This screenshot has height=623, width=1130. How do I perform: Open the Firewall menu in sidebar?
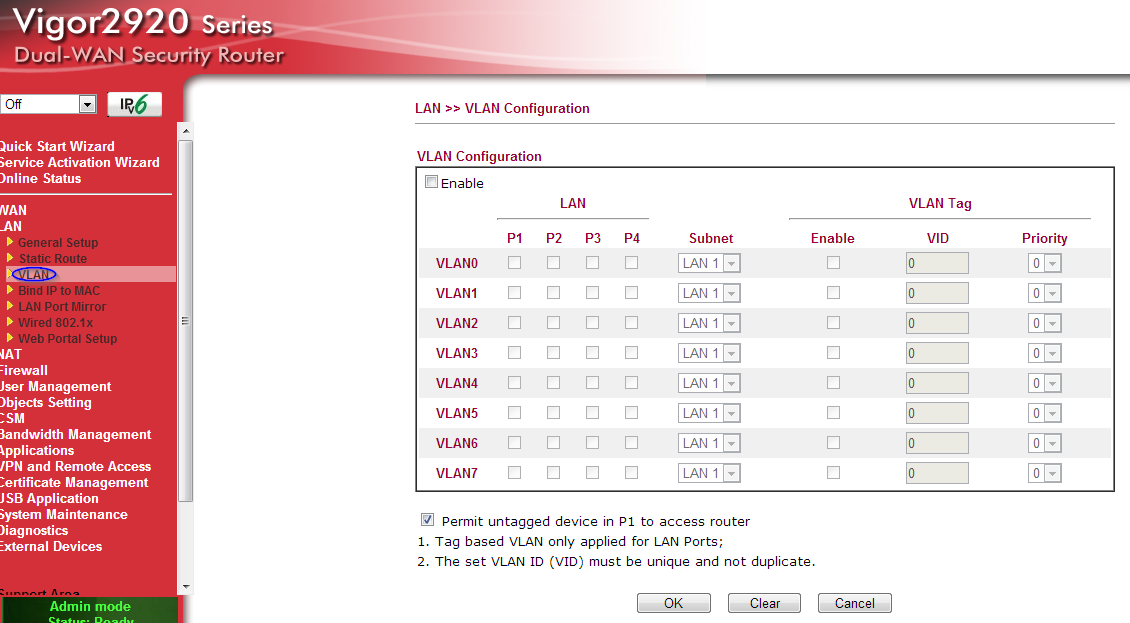pos(23,370)
